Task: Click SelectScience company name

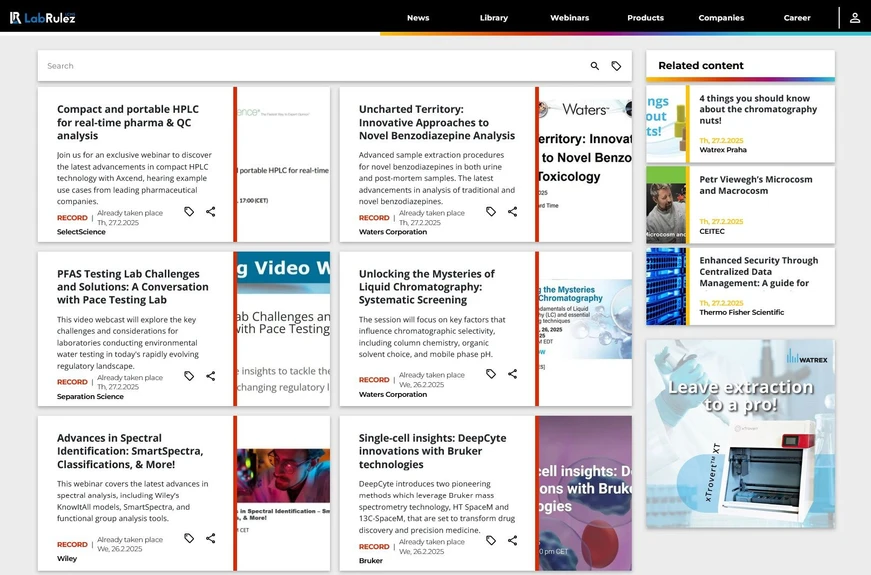Action: [81, 232]
